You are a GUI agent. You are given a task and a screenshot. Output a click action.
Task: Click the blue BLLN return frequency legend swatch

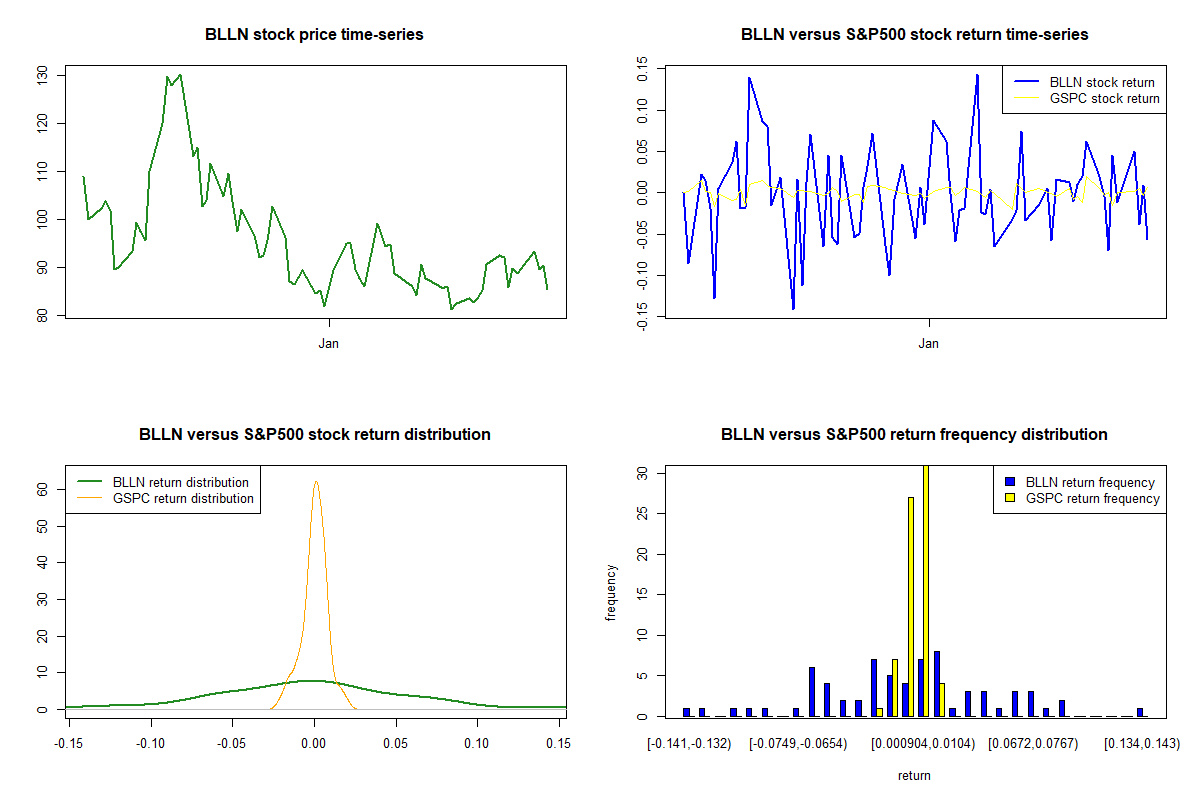tap(1012, 482)
